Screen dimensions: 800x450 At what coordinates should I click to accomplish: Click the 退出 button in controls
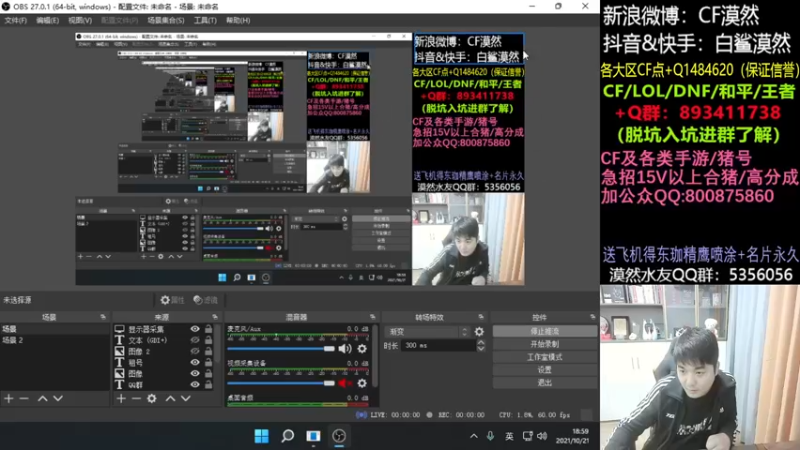point(544,383)
